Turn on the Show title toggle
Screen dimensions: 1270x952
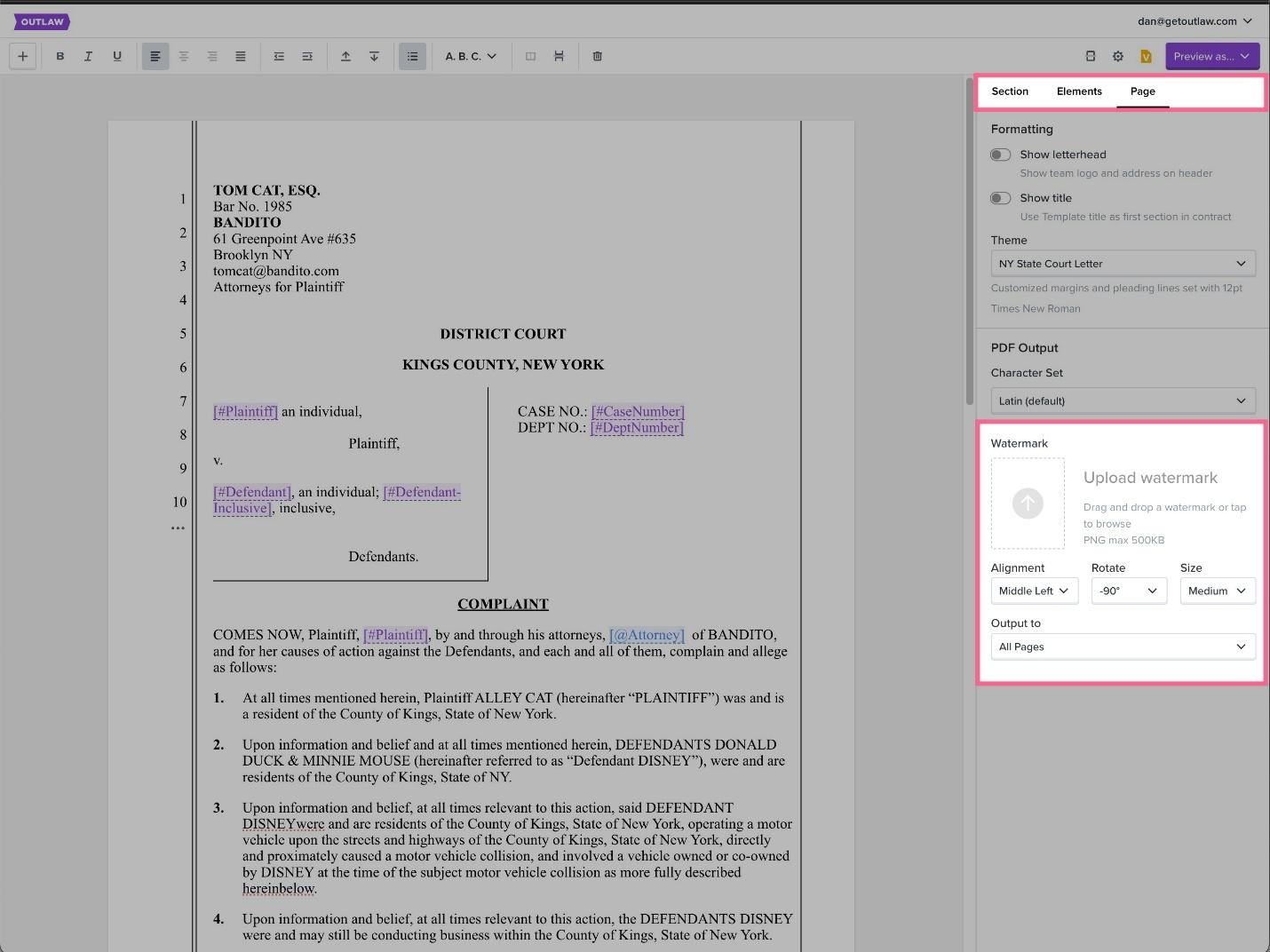(1001, 198)
